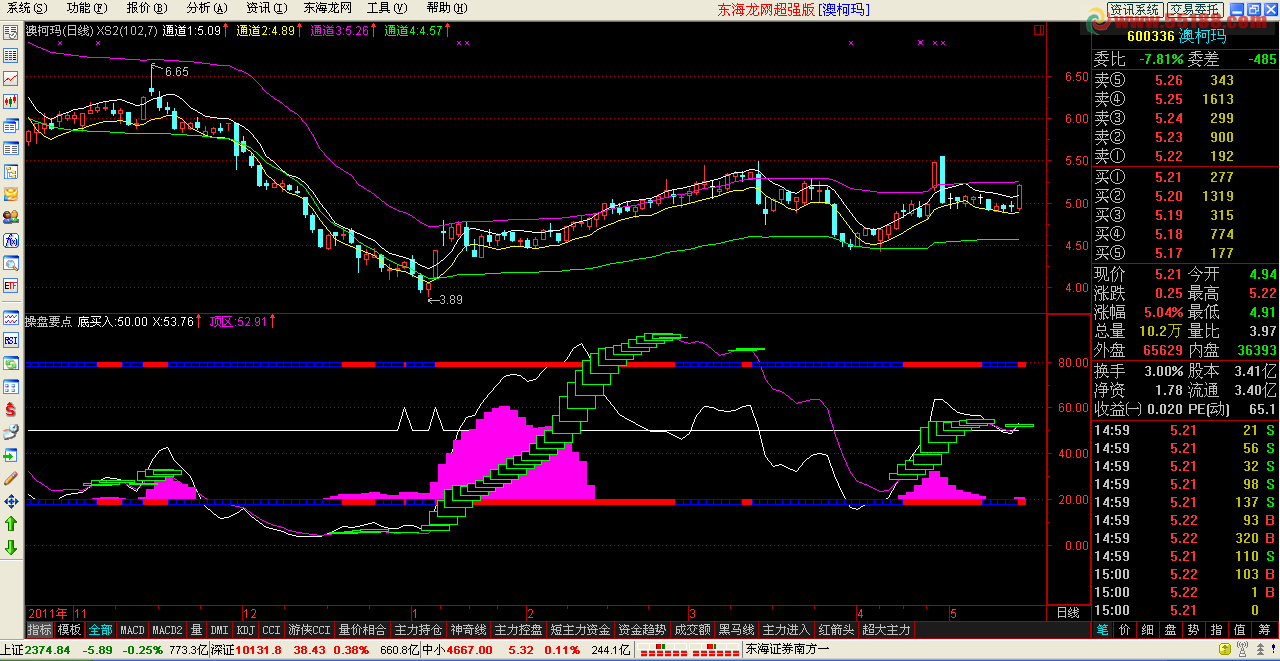Click the two-people users icon

coord(11,217)
